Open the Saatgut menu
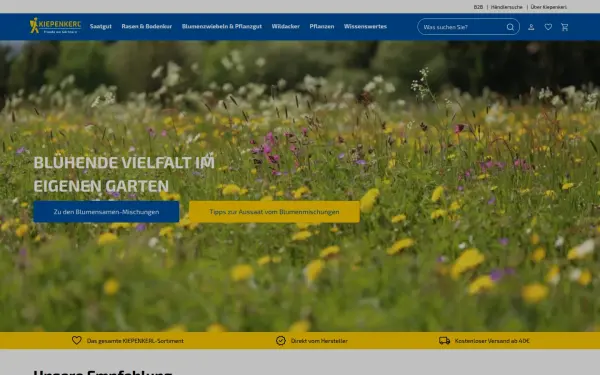Viewport: 600px width, 375px height. [x=101, y=26]
